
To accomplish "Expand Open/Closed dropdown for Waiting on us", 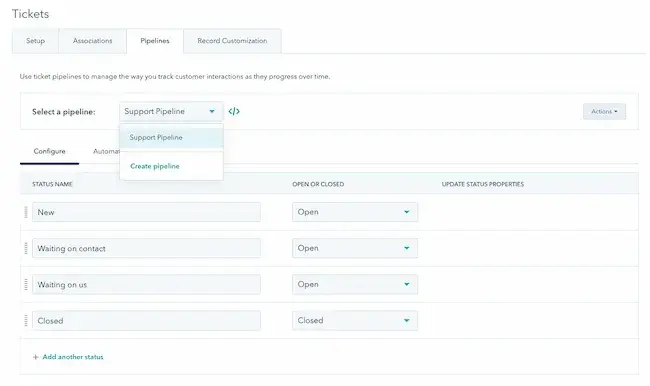I will 355,284.
